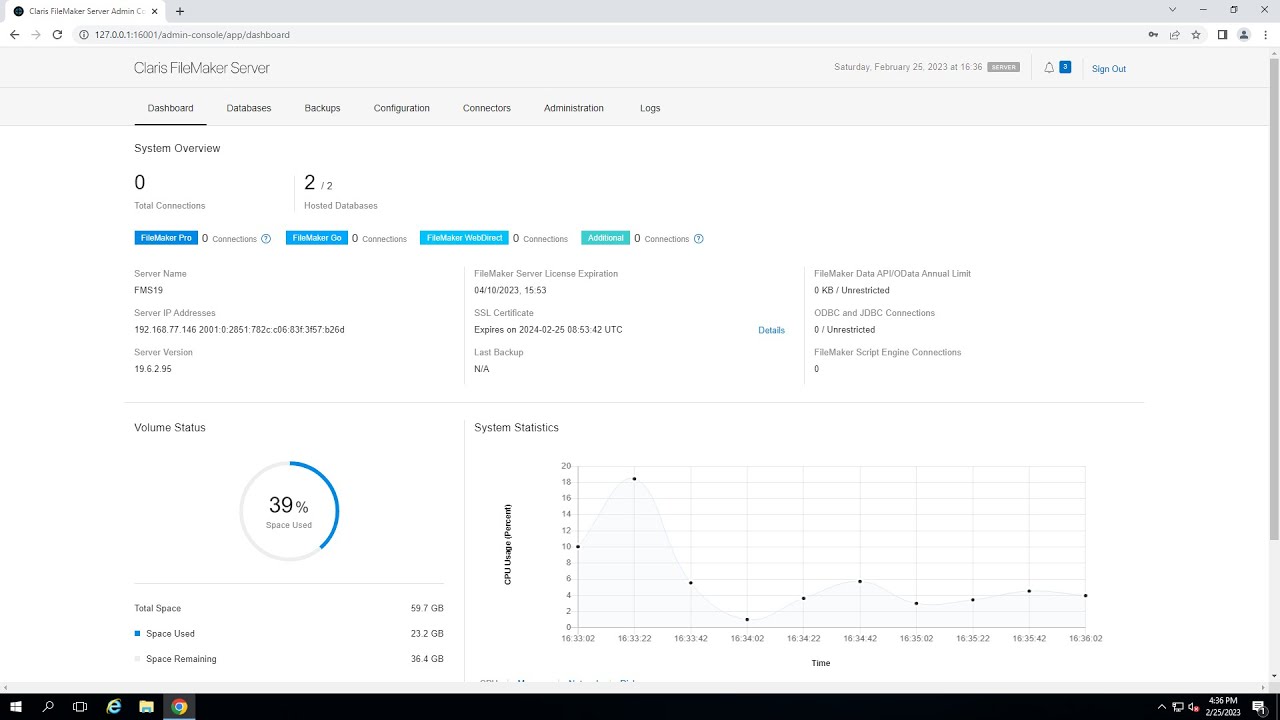This screenshot has width=1280, height=720.
Task: Click the page vertical scrollbar
Action: 1273,300
